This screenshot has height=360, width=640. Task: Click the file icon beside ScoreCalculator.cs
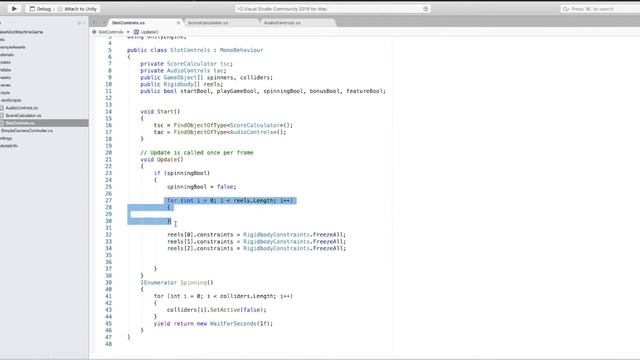[x=2, y=116]
